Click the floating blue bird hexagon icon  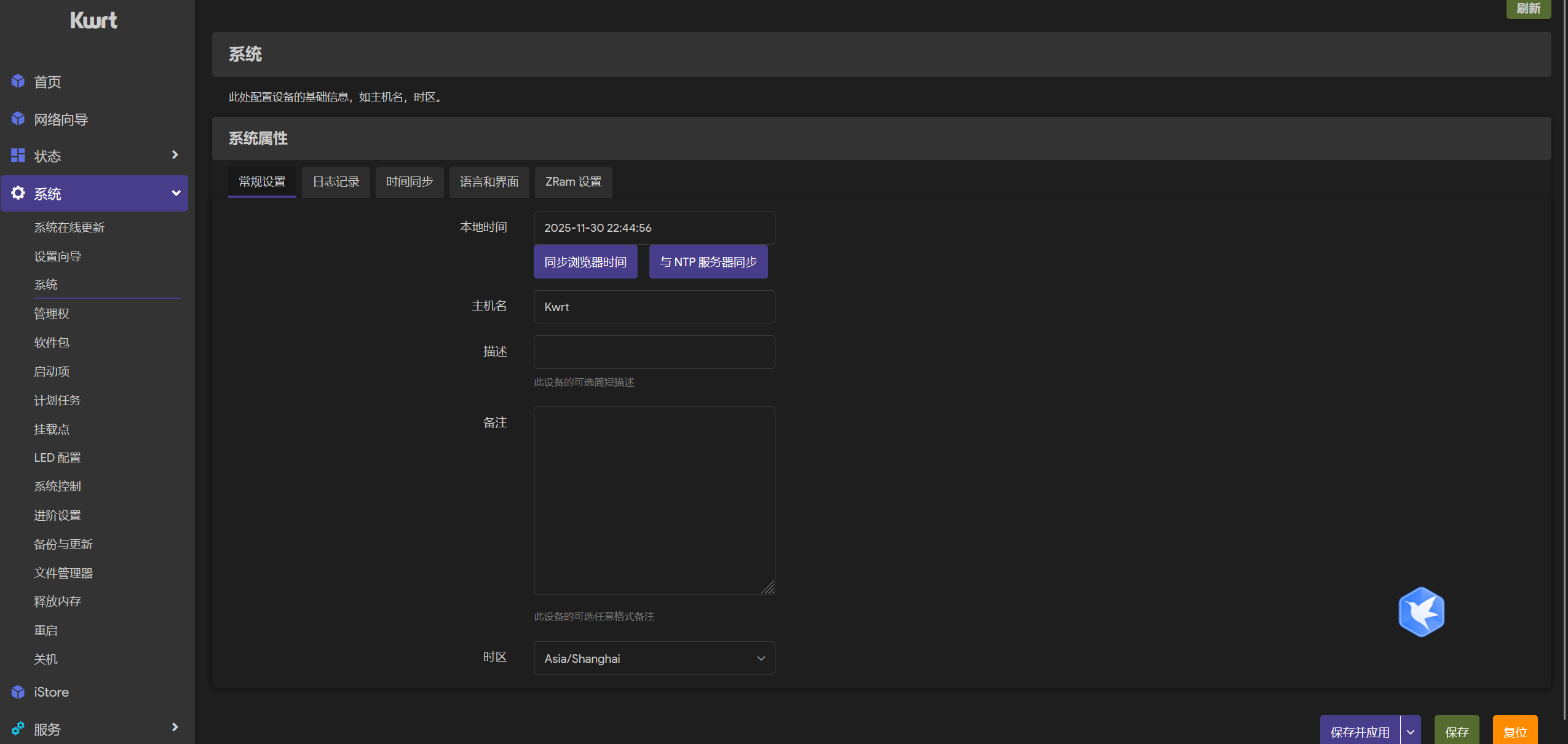pos(1421,612)
